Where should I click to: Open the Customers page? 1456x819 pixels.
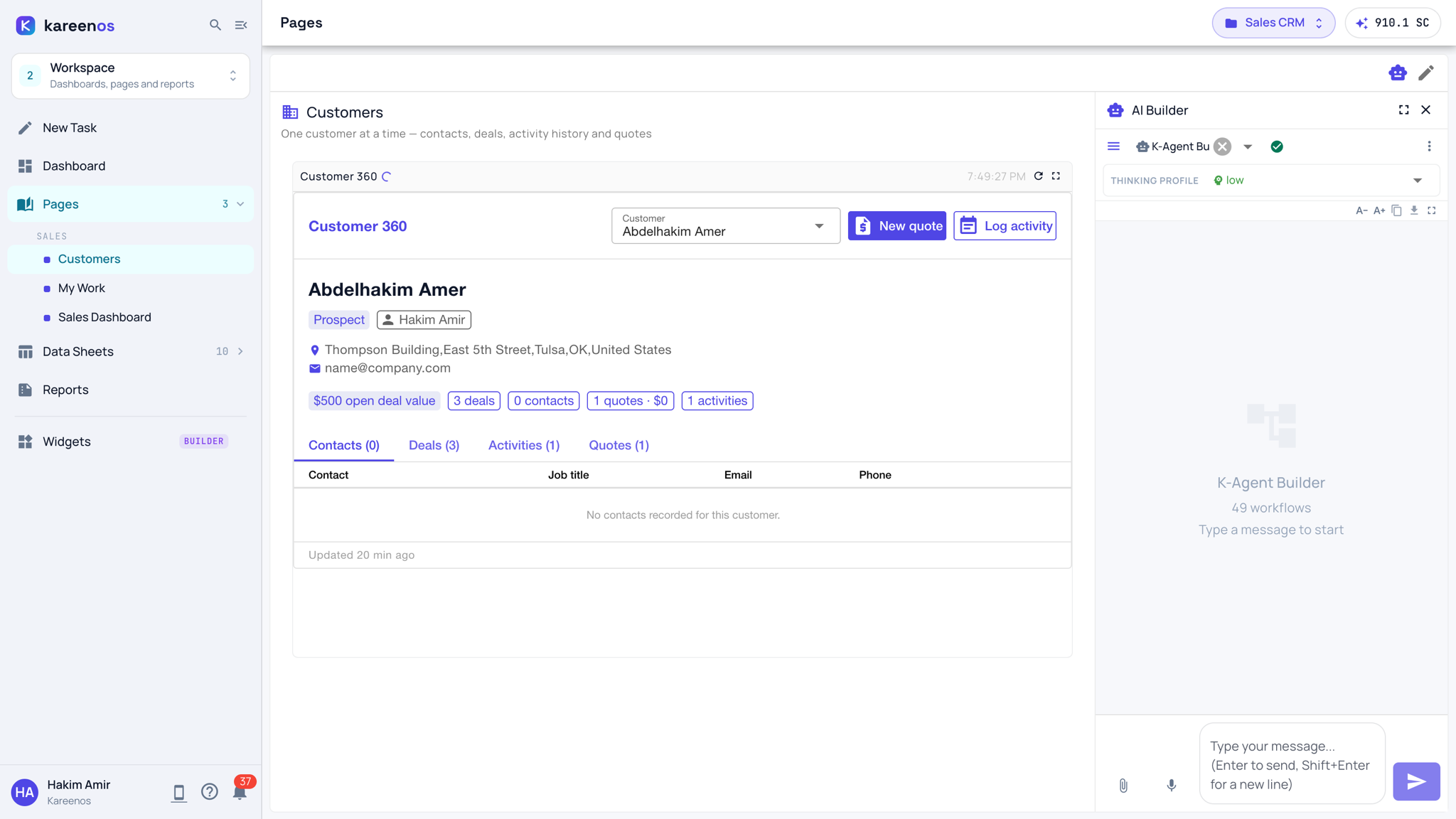pos(131,259)
